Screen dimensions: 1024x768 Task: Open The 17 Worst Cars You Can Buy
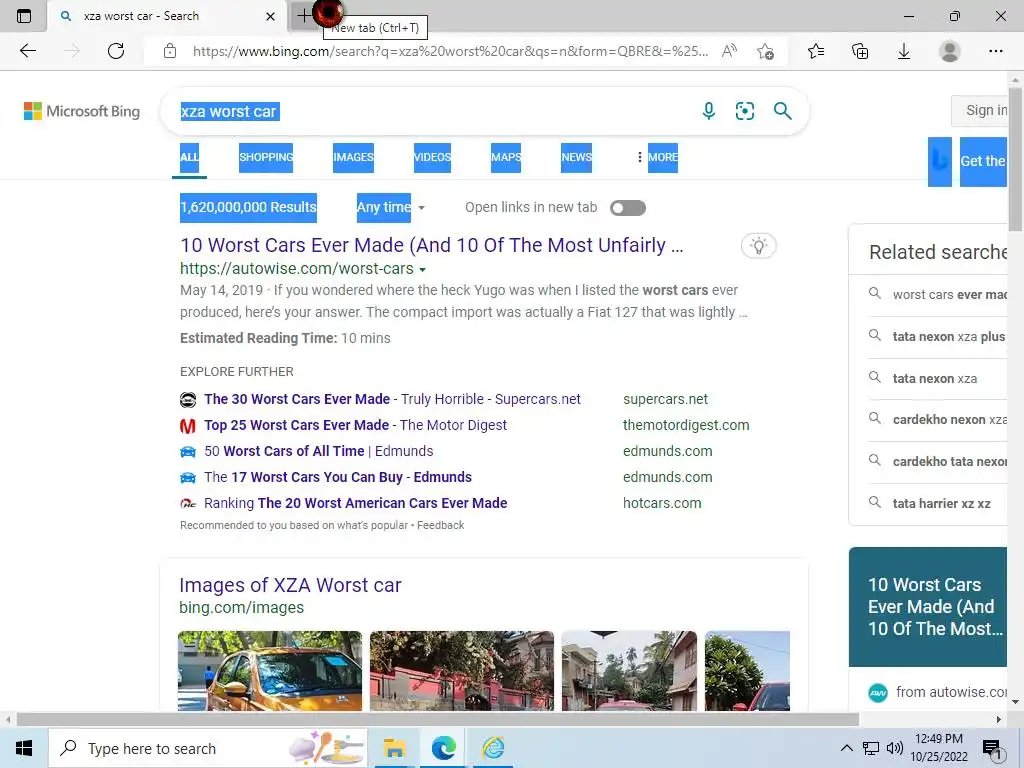tap(338, 477)
